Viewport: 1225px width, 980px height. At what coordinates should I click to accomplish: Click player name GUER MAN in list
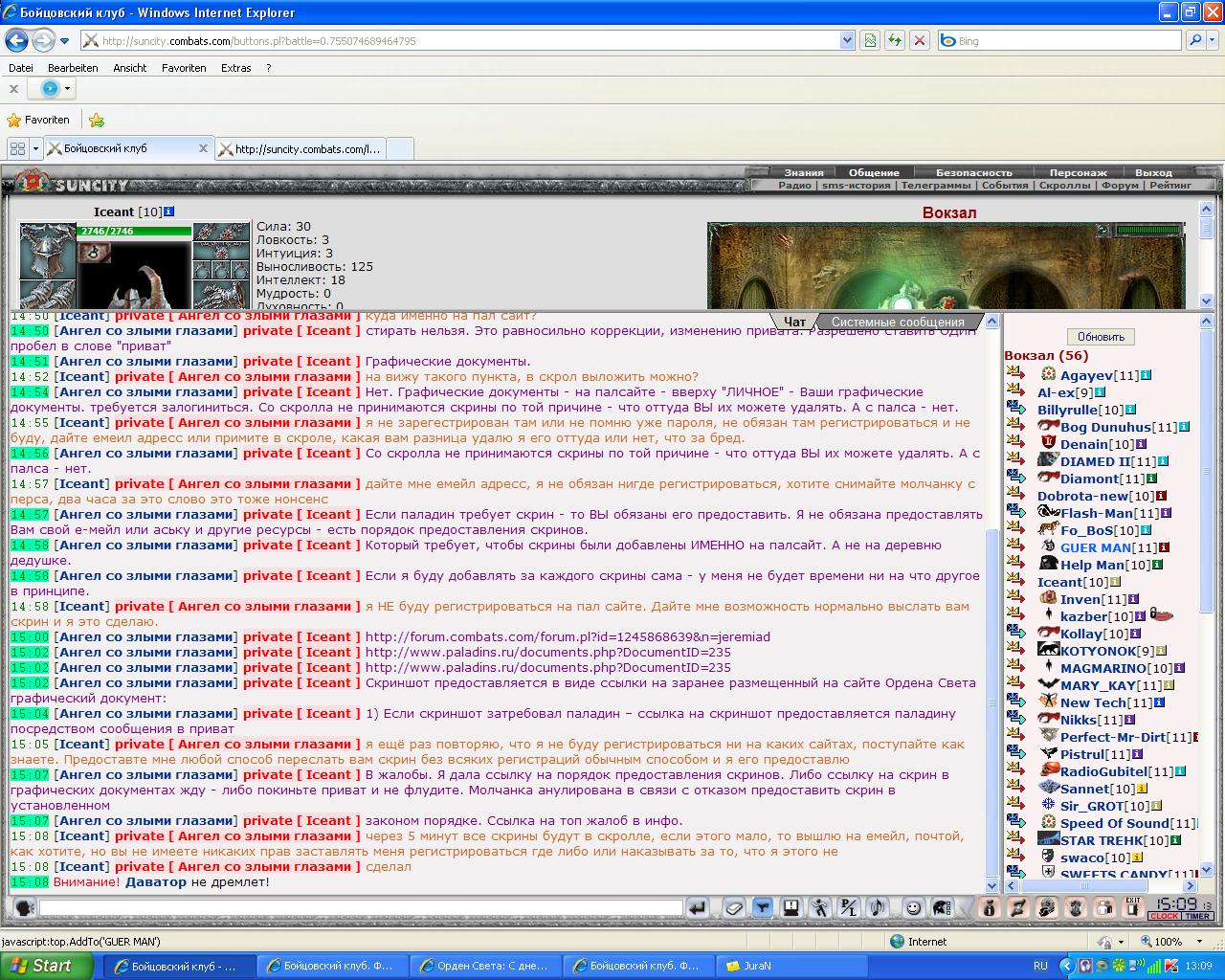(1096, 547)
